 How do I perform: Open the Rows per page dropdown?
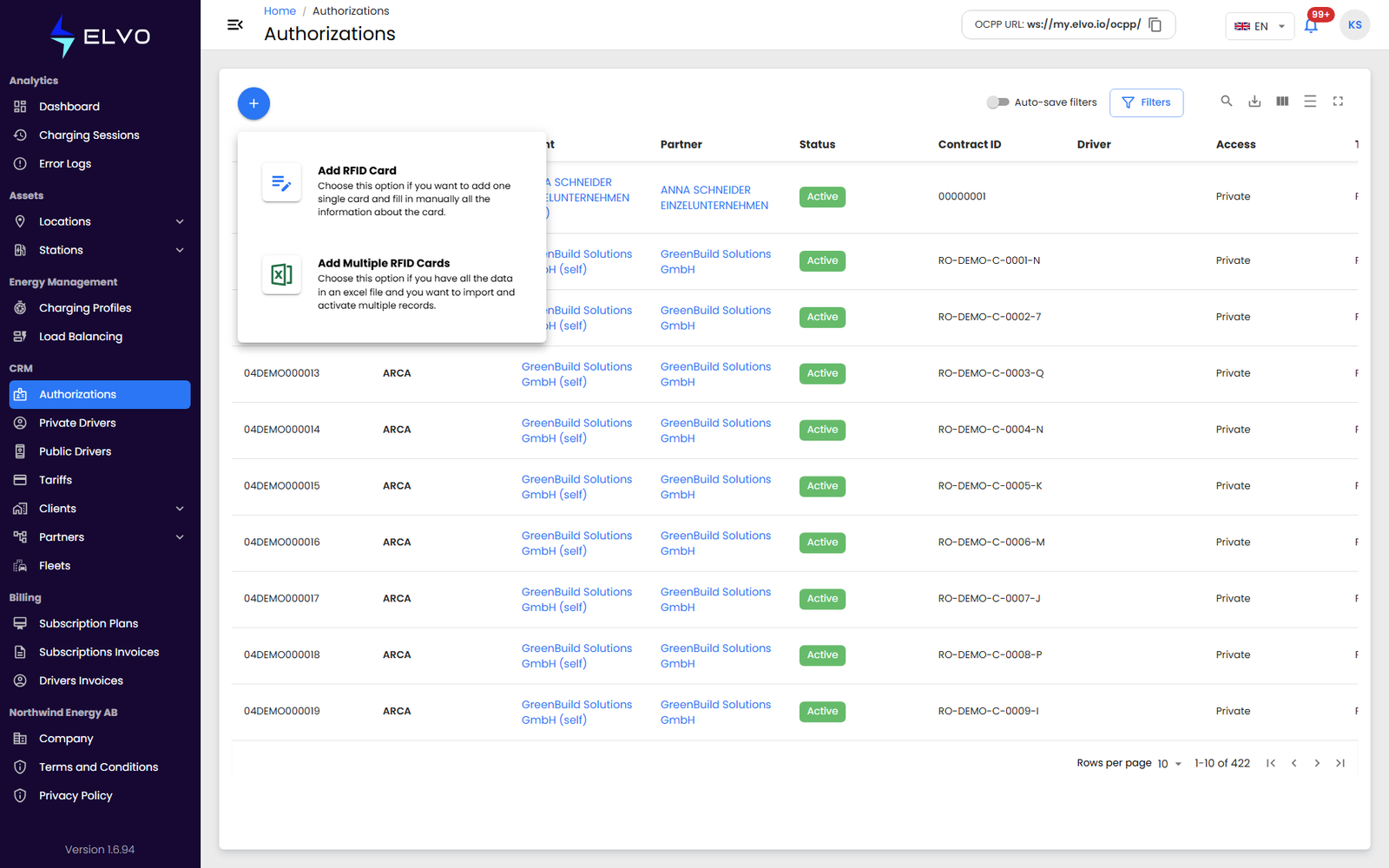coord(1168,764)
